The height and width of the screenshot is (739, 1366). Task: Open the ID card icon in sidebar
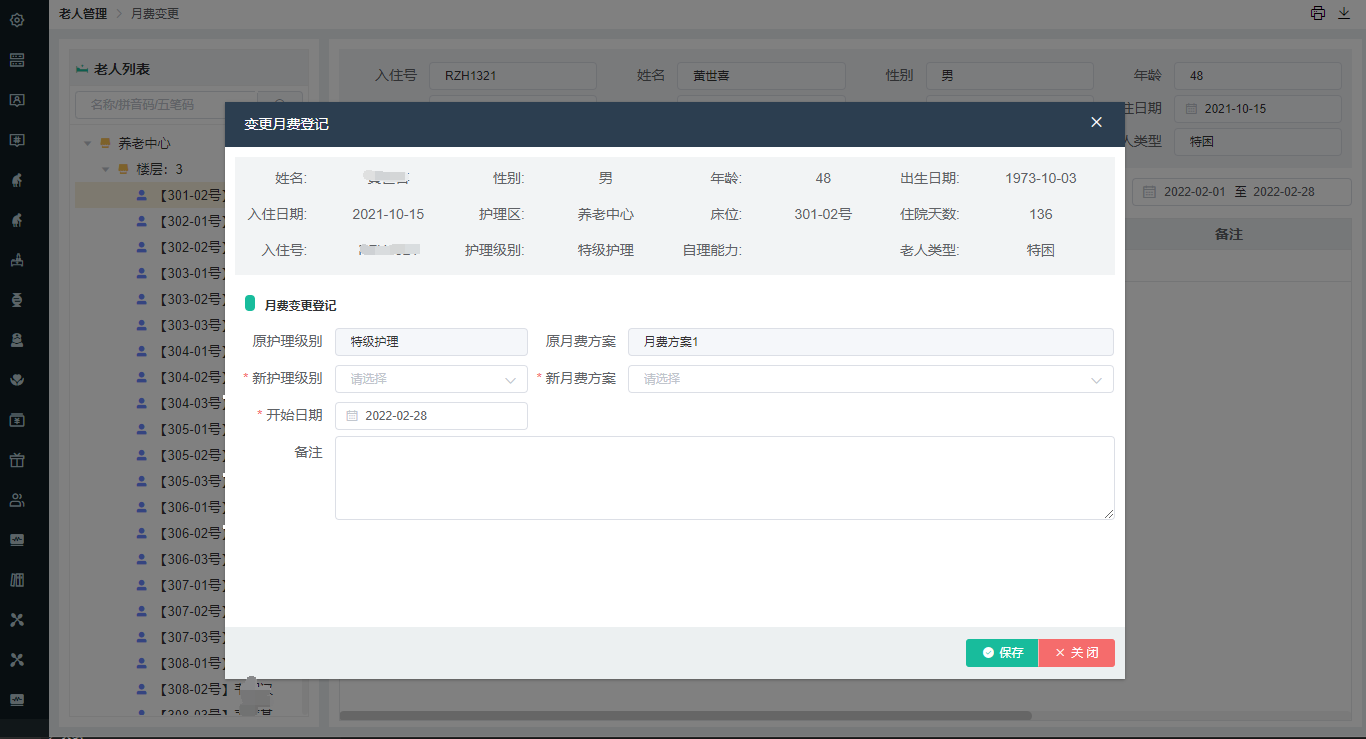coord(17,100)
